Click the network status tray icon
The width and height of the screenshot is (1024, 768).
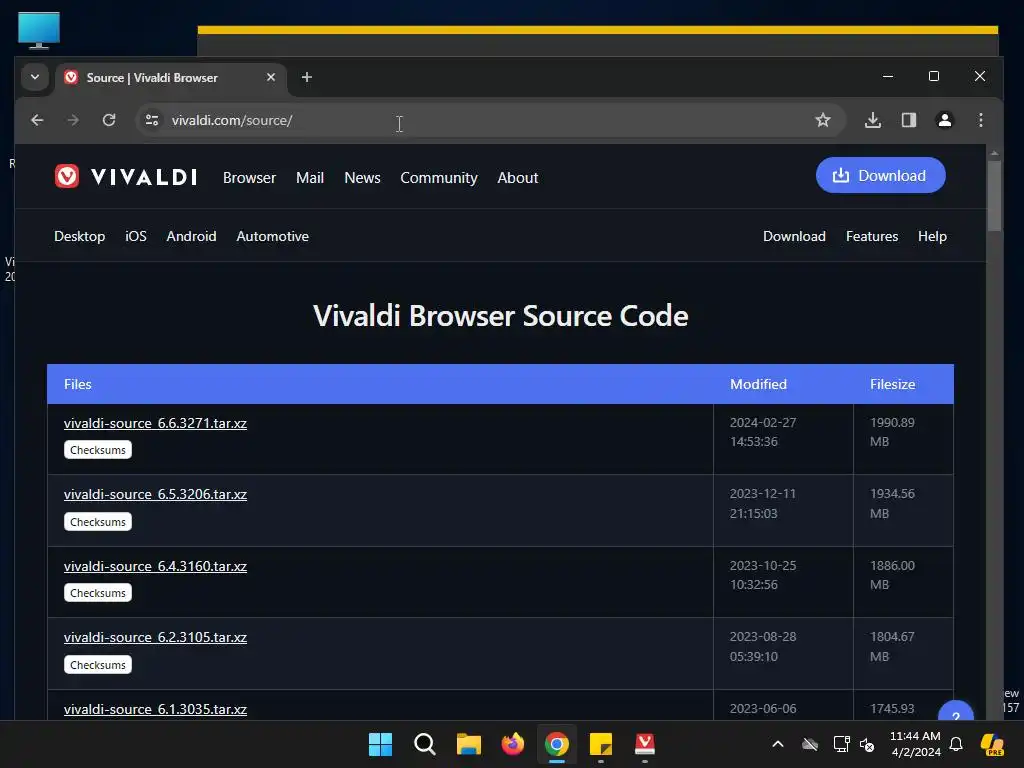[x=841, y=744]
